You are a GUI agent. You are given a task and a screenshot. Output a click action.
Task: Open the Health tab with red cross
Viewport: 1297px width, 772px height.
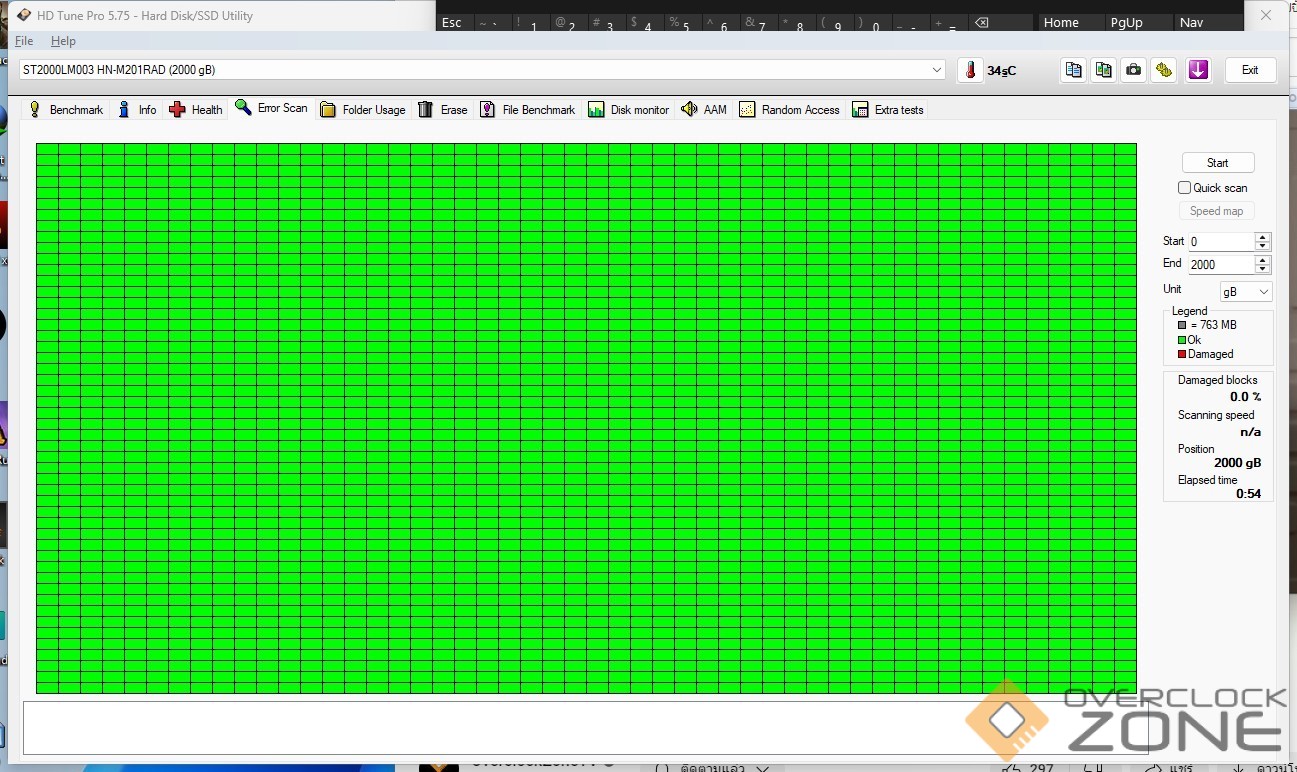pyautogui.click(x=196, y=110)
